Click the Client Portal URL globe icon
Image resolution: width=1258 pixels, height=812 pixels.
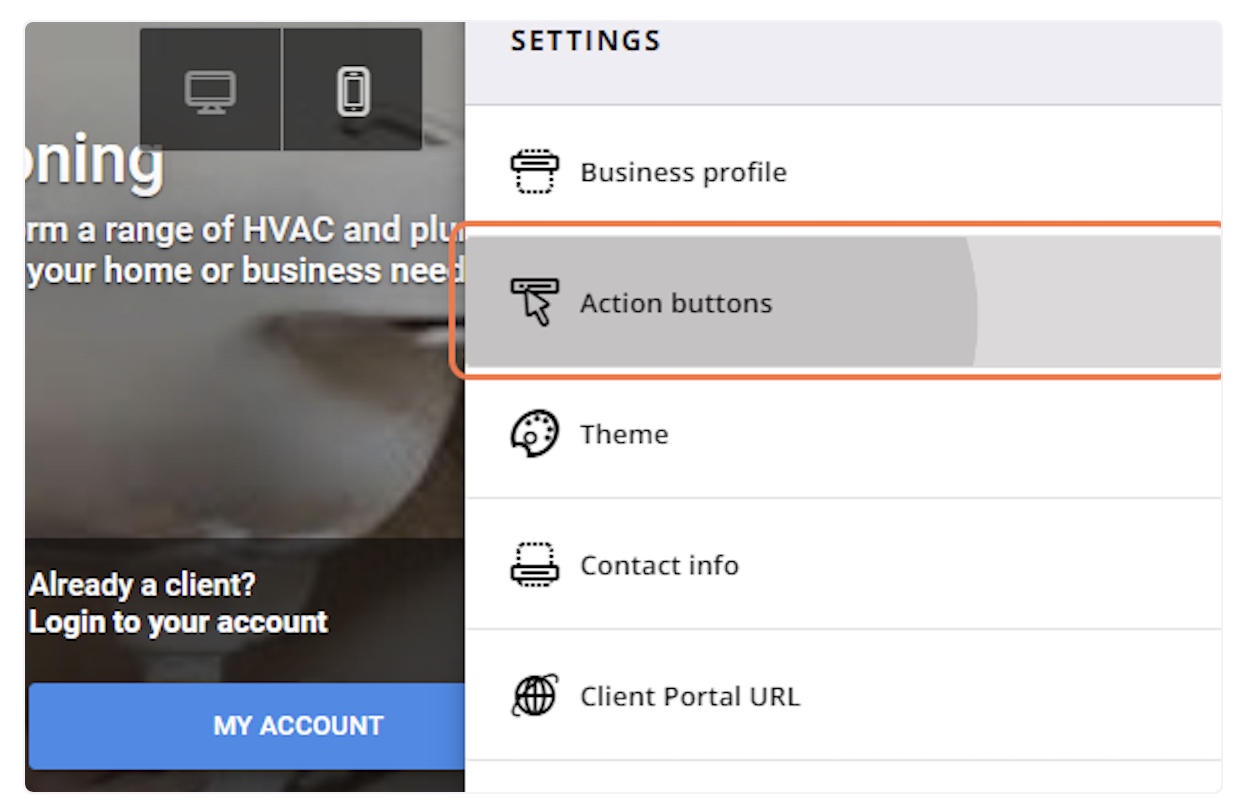[535, 696]
